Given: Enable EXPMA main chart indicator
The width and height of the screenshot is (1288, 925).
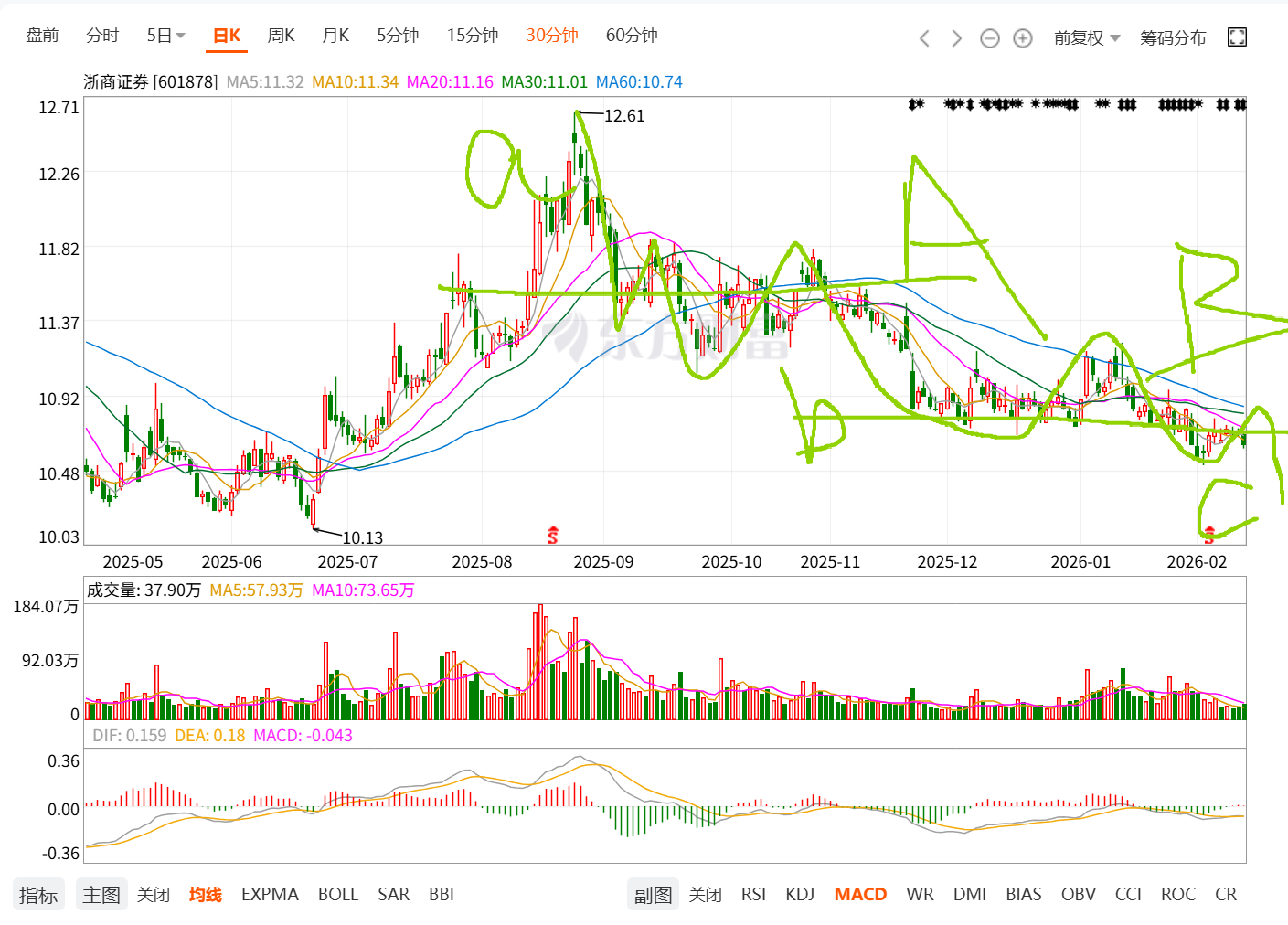Looking at the screenshot, I should (270, 895).
